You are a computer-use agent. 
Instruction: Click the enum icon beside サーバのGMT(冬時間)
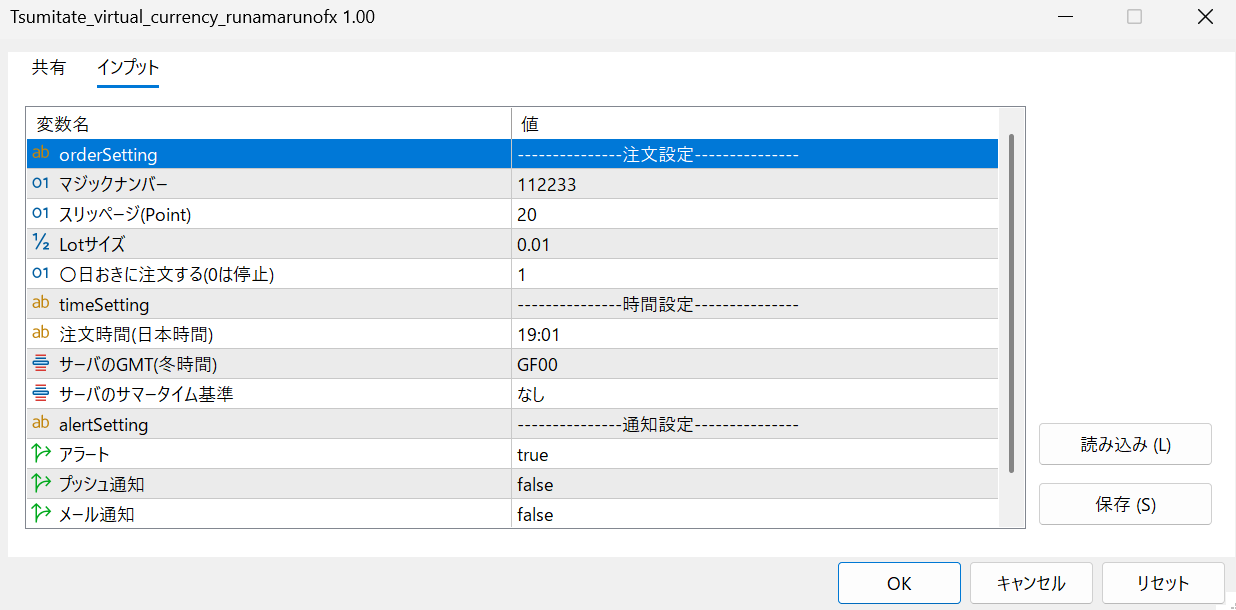pos(41,364)
